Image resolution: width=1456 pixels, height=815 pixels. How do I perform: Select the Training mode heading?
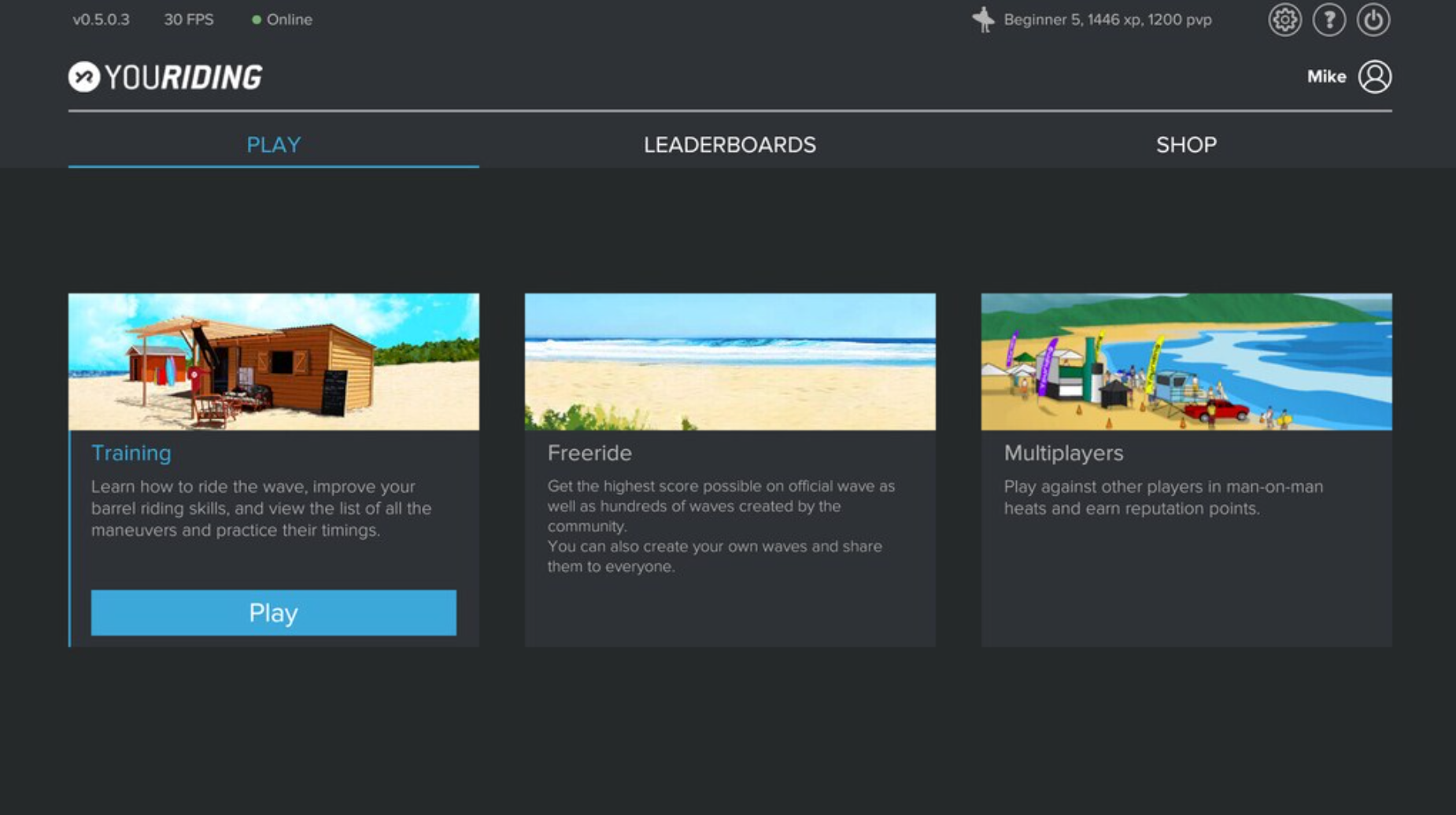coord(131,453)
